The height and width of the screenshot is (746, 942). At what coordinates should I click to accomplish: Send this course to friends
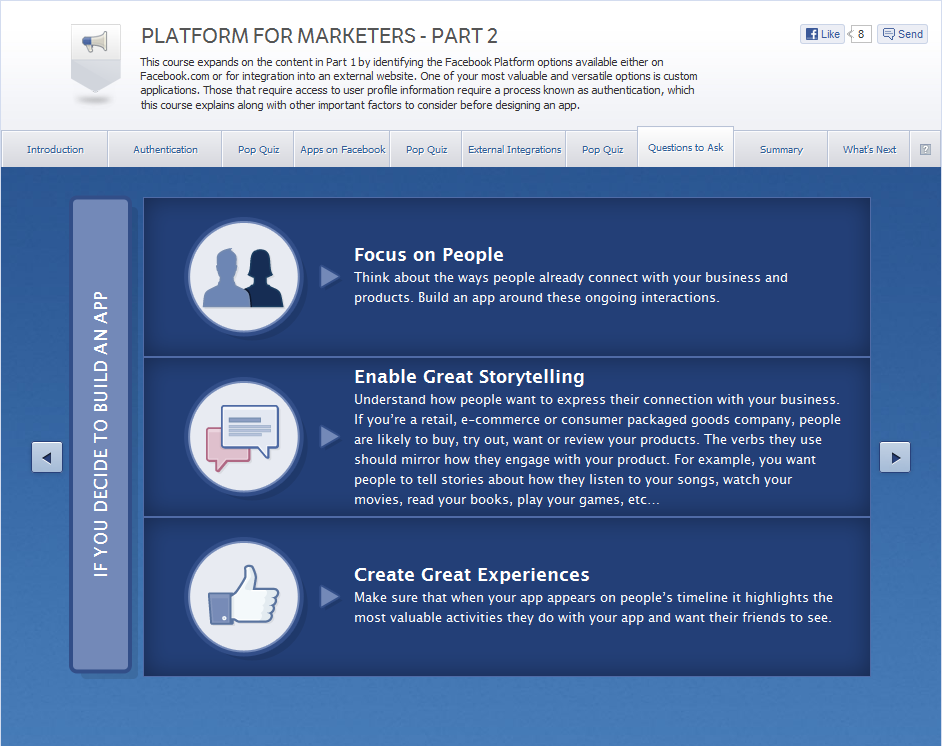(x=902, y=34)
